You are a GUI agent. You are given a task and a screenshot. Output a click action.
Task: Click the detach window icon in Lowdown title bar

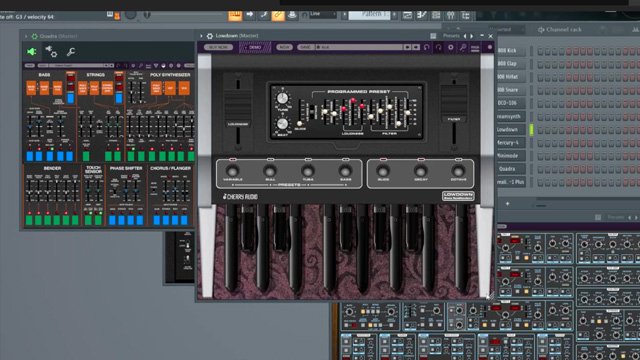(x=433, y=36)
